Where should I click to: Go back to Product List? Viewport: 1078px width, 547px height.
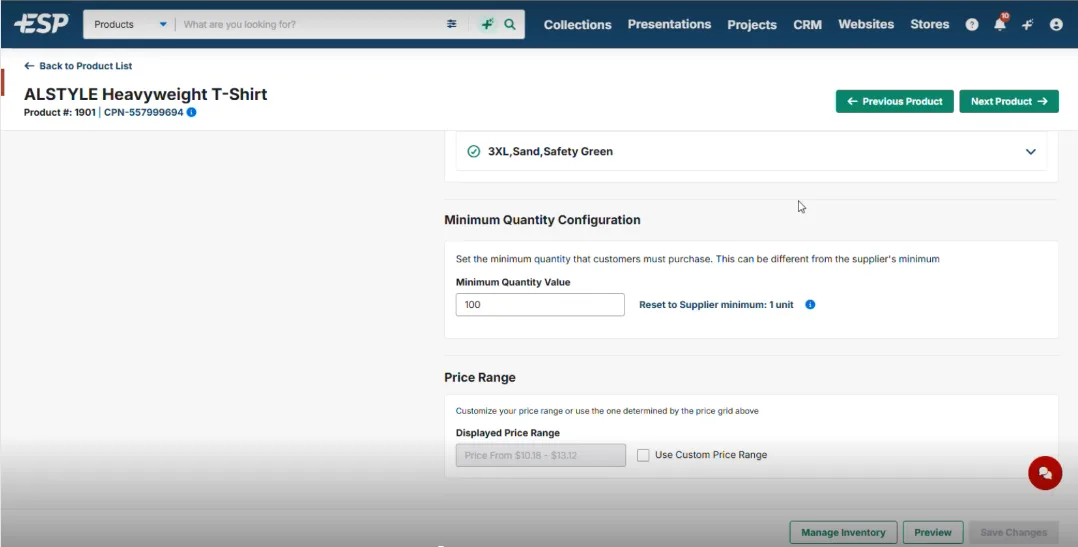pos(78,66)
